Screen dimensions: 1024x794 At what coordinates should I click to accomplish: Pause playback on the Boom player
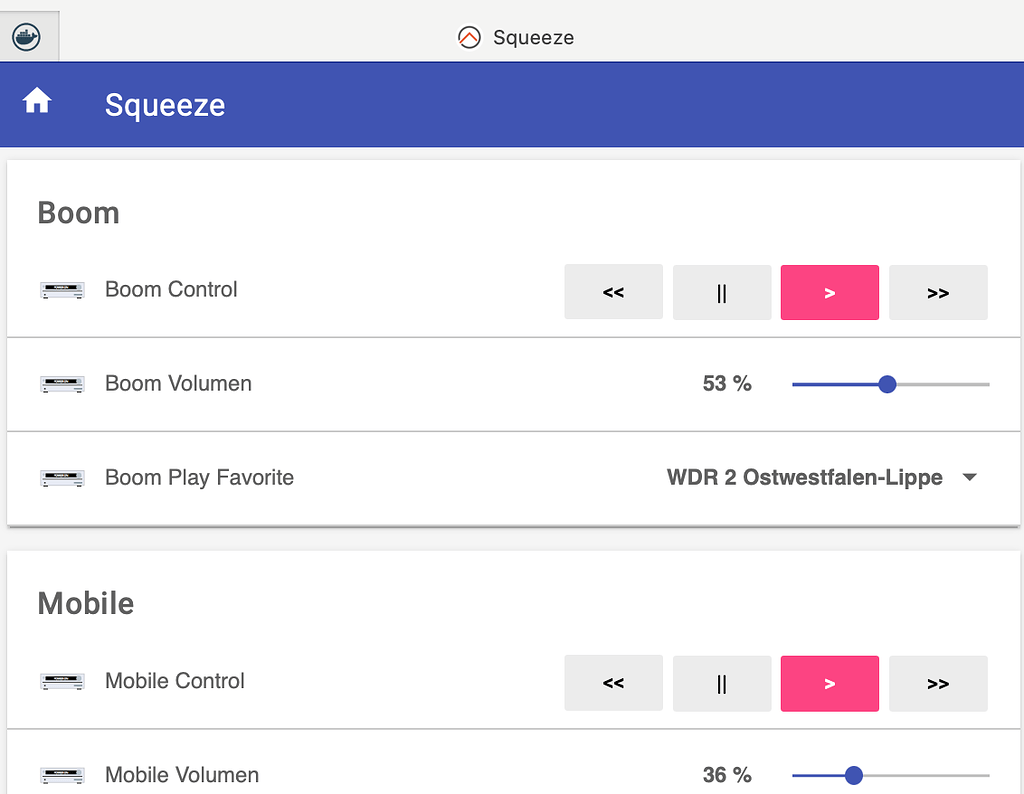(x=721, y=292)
